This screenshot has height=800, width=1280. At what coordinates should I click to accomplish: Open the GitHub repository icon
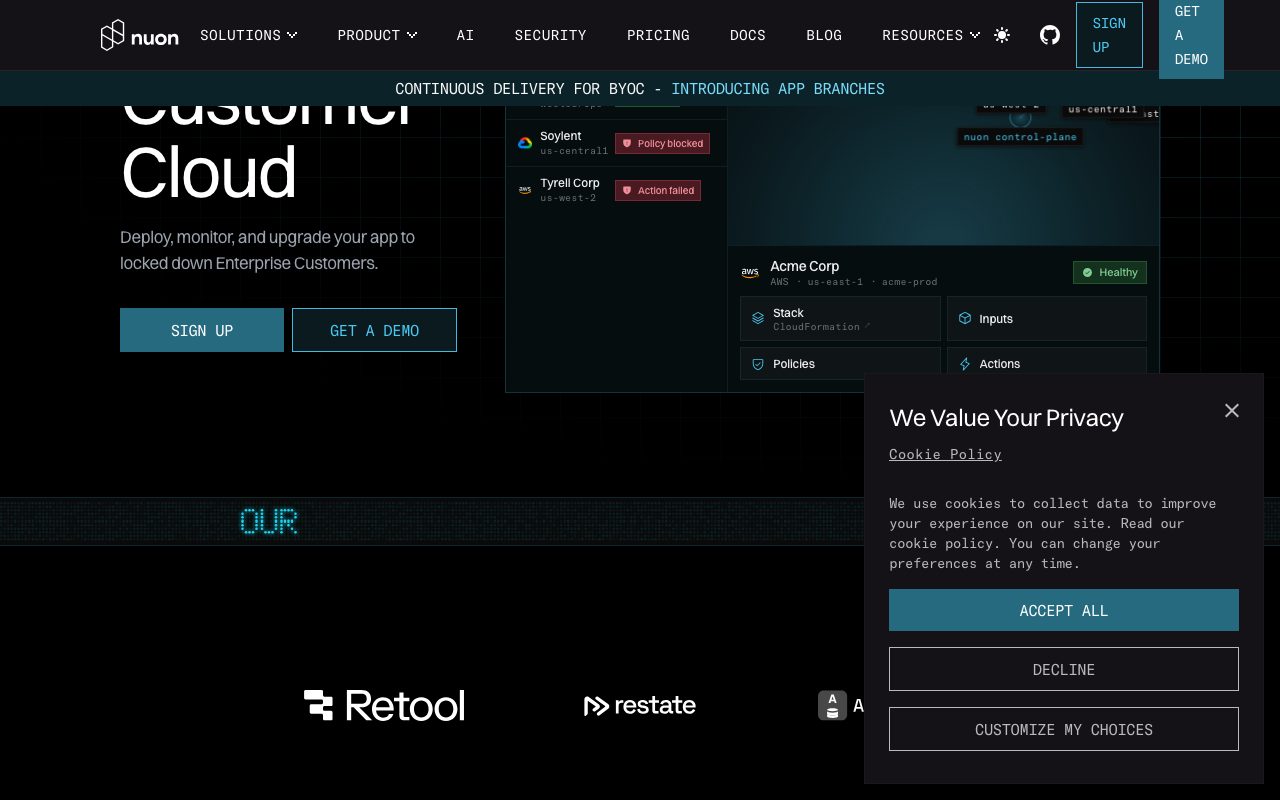coord(1050,35)
